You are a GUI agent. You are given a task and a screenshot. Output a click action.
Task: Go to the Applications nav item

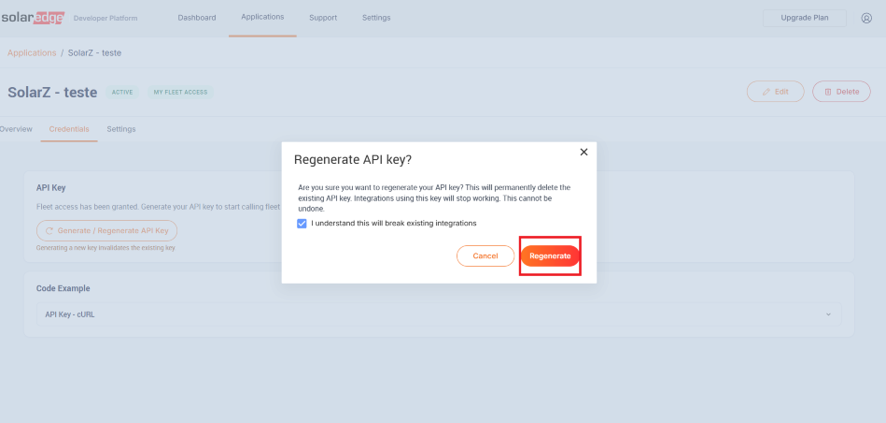(263, 17)
